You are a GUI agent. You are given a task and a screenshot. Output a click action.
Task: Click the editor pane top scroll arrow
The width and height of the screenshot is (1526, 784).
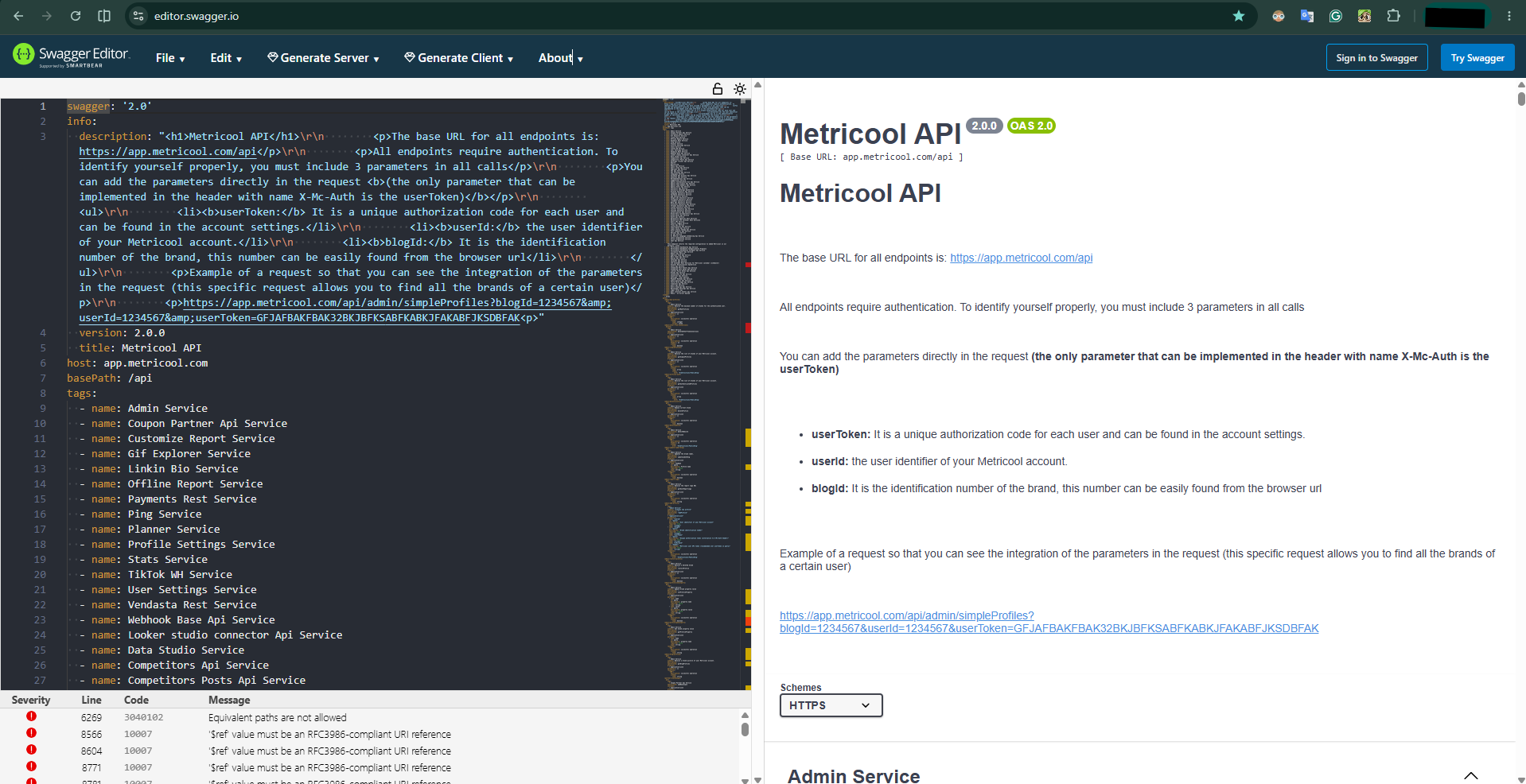[x=757, y=84]
